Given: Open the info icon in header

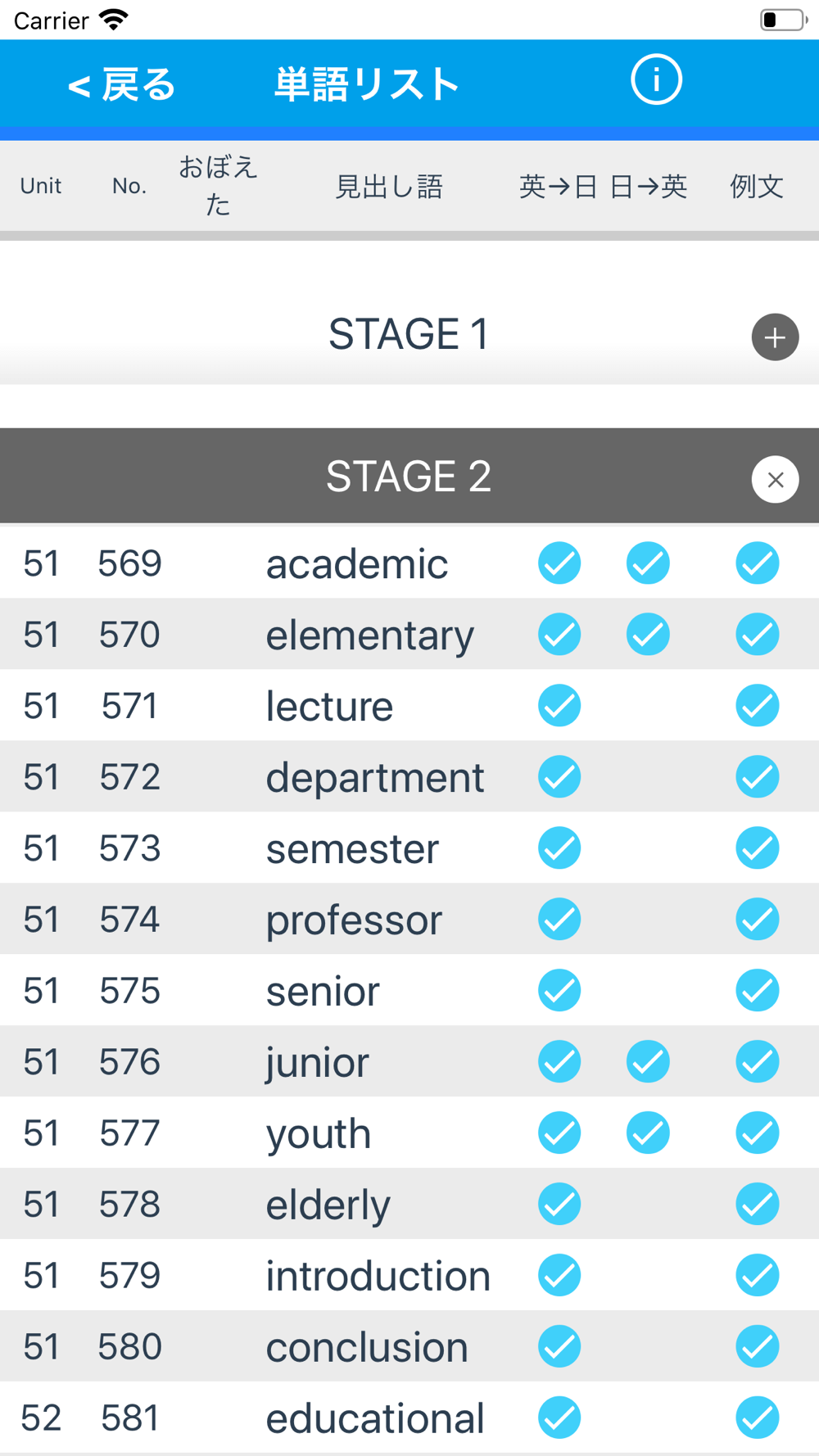Looking at the screenshot, I should (x=656, y=80).
